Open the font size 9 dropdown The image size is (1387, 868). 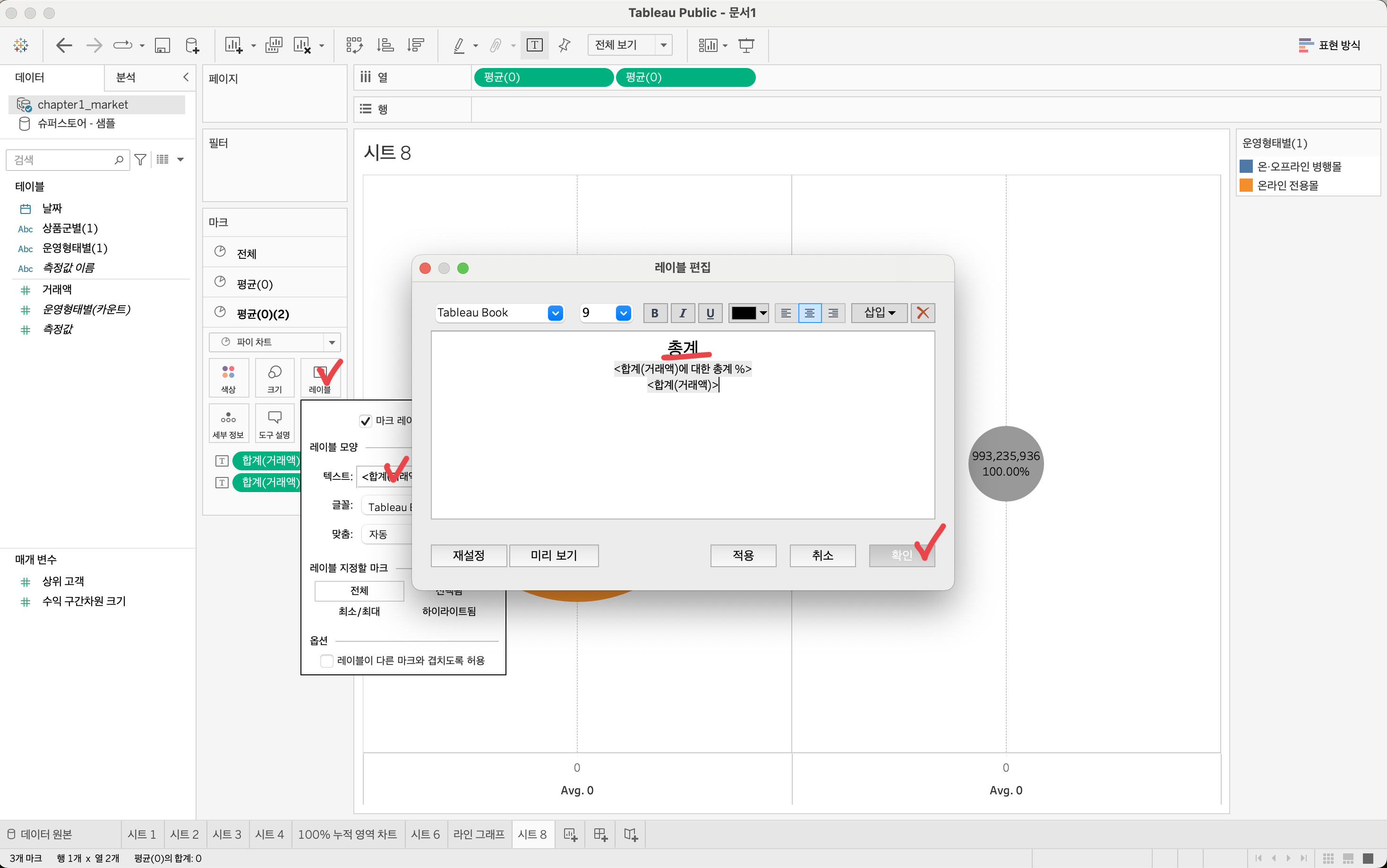click(623, 313)
